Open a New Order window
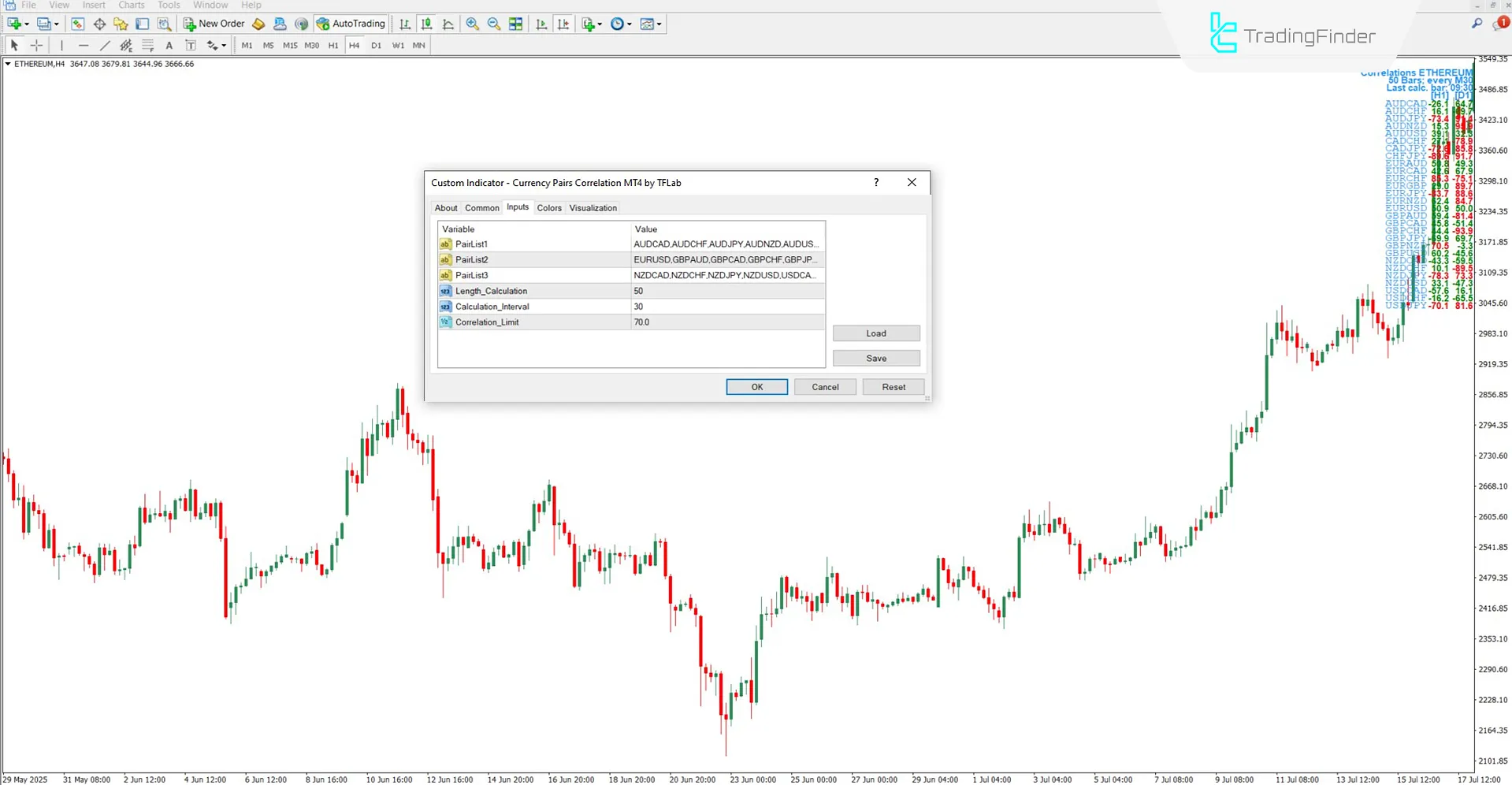This screenshot has width=1512, height=785. pos(213,24)
